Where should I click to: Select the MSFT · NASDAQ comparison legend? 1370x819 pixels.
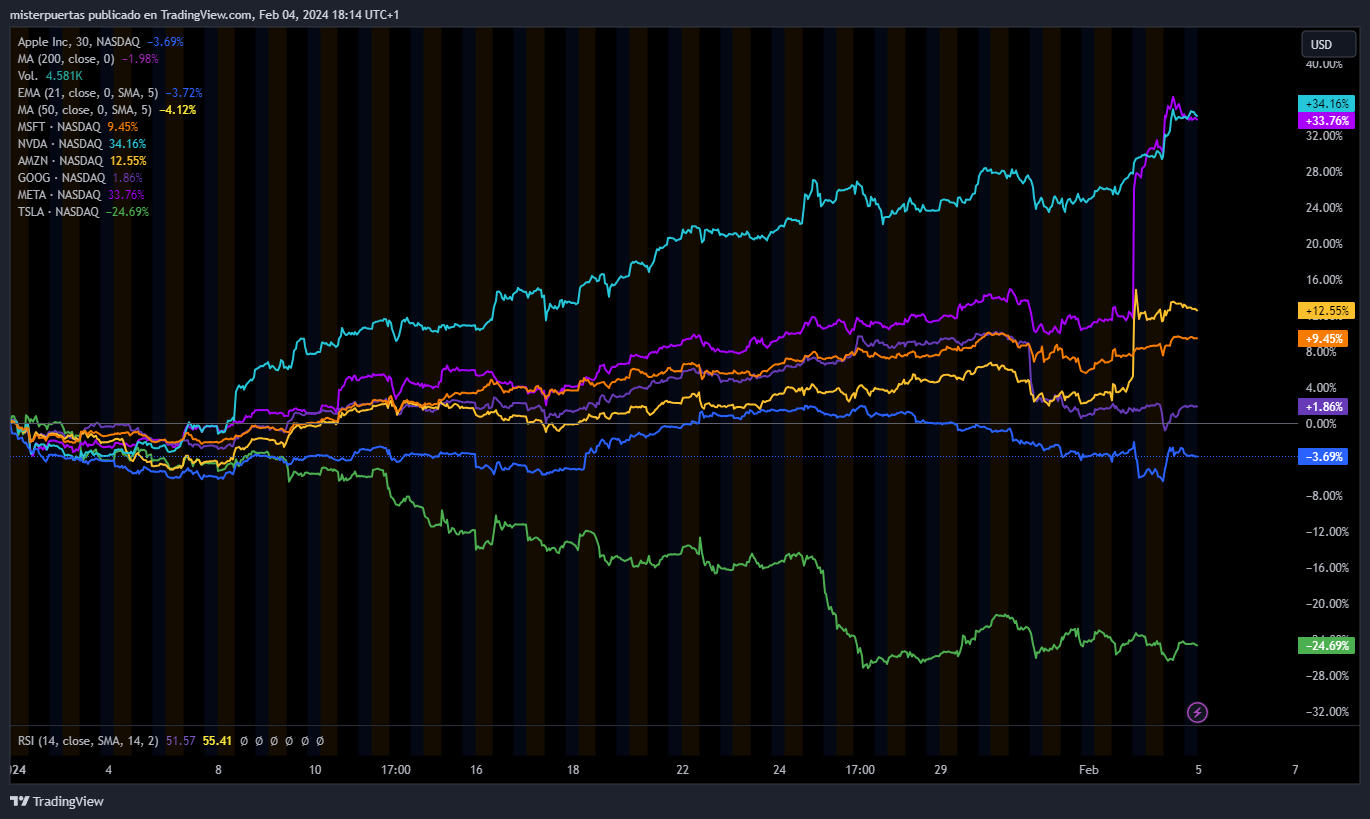point(59,127)
